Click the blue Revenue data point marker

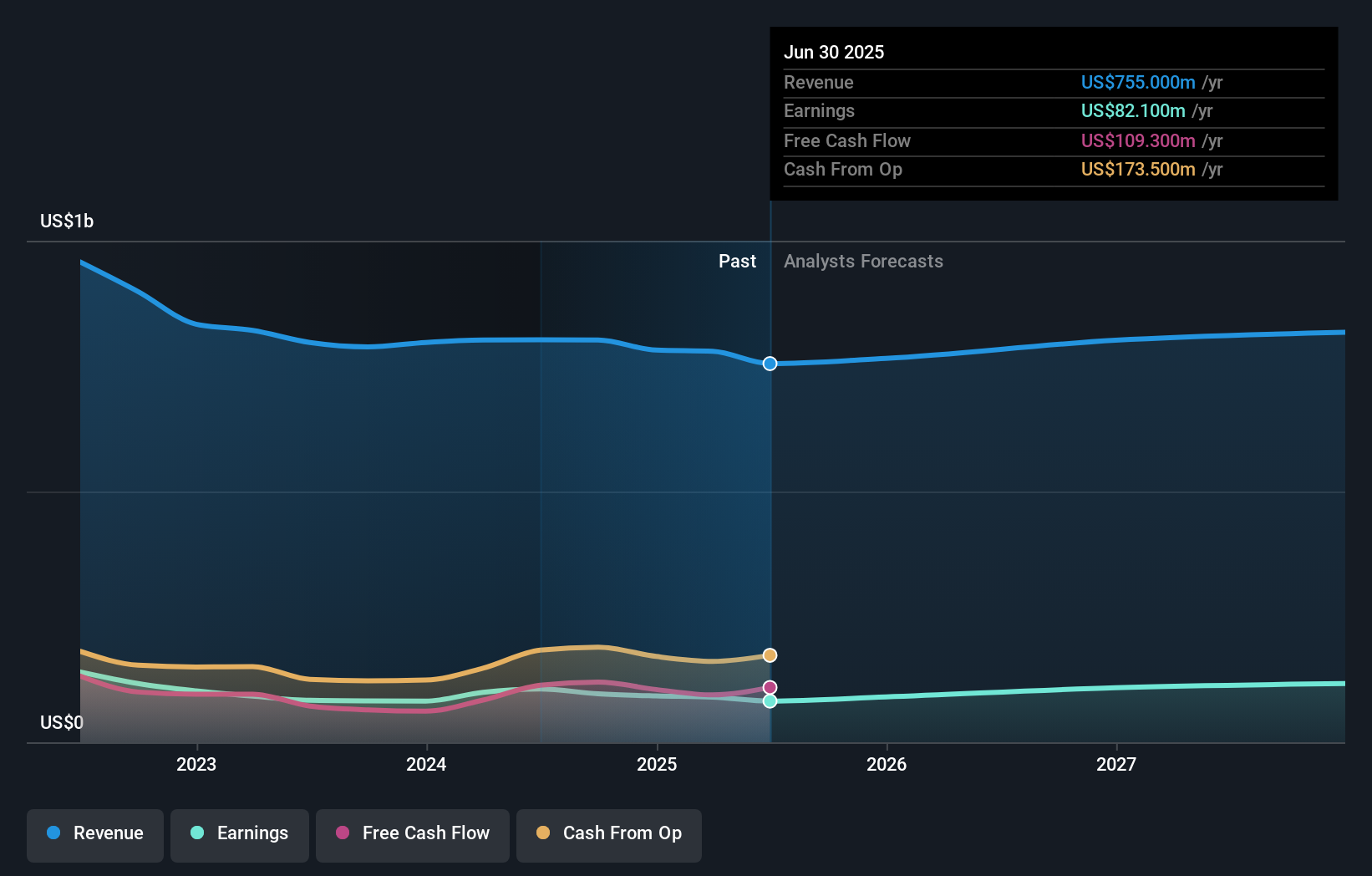(x=770, y=364)
